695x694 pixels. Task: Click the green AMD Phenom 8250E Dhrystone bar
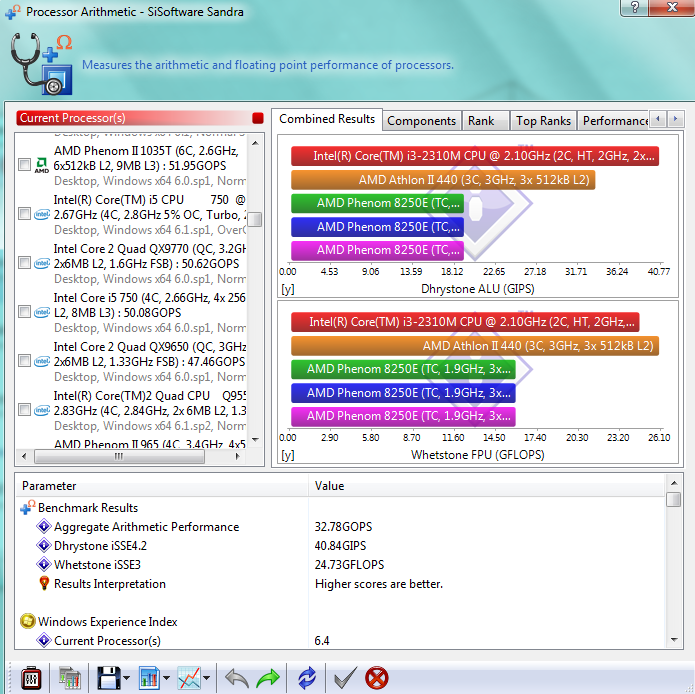[x=377, y=203]
